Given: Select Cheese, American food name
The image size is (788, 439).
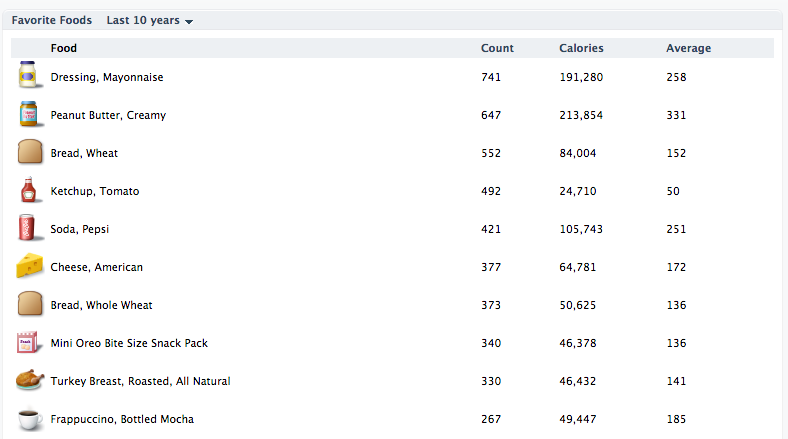Looking at the screenshot, I should pos(96,267).
